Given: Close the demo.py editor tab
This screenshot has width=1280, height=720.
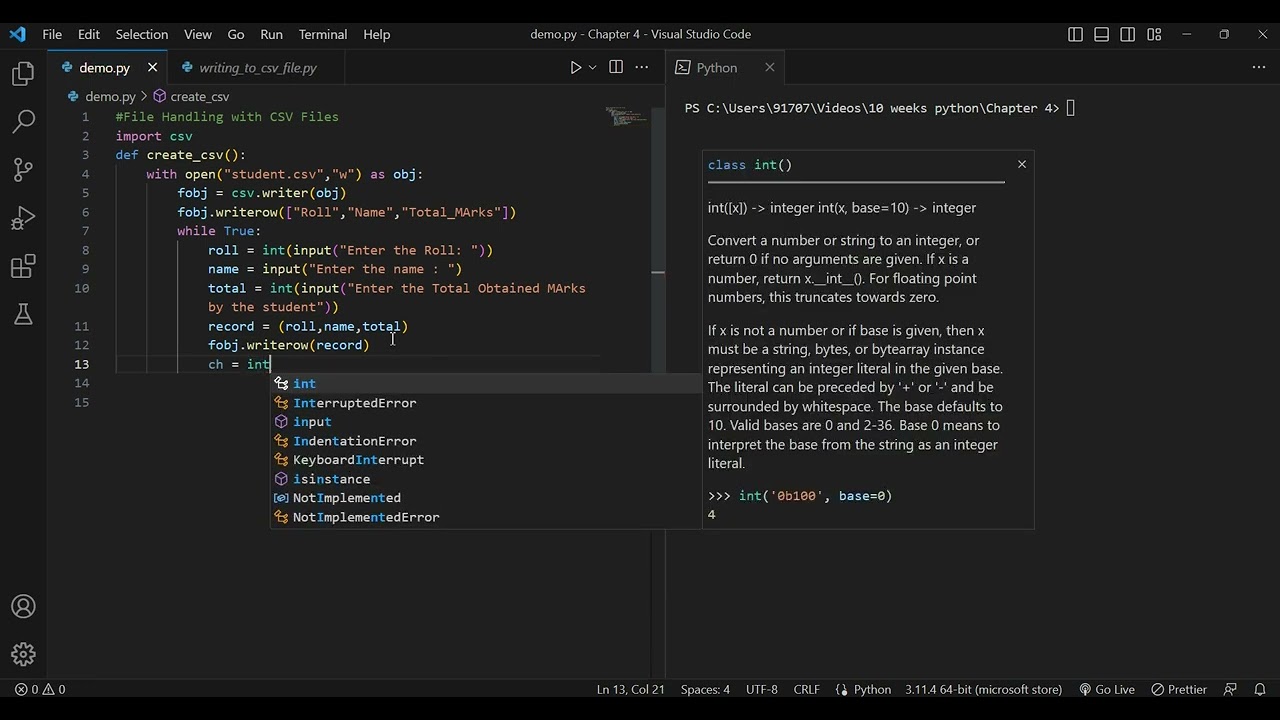Looking at the screenshot, I should pos(152,67).
